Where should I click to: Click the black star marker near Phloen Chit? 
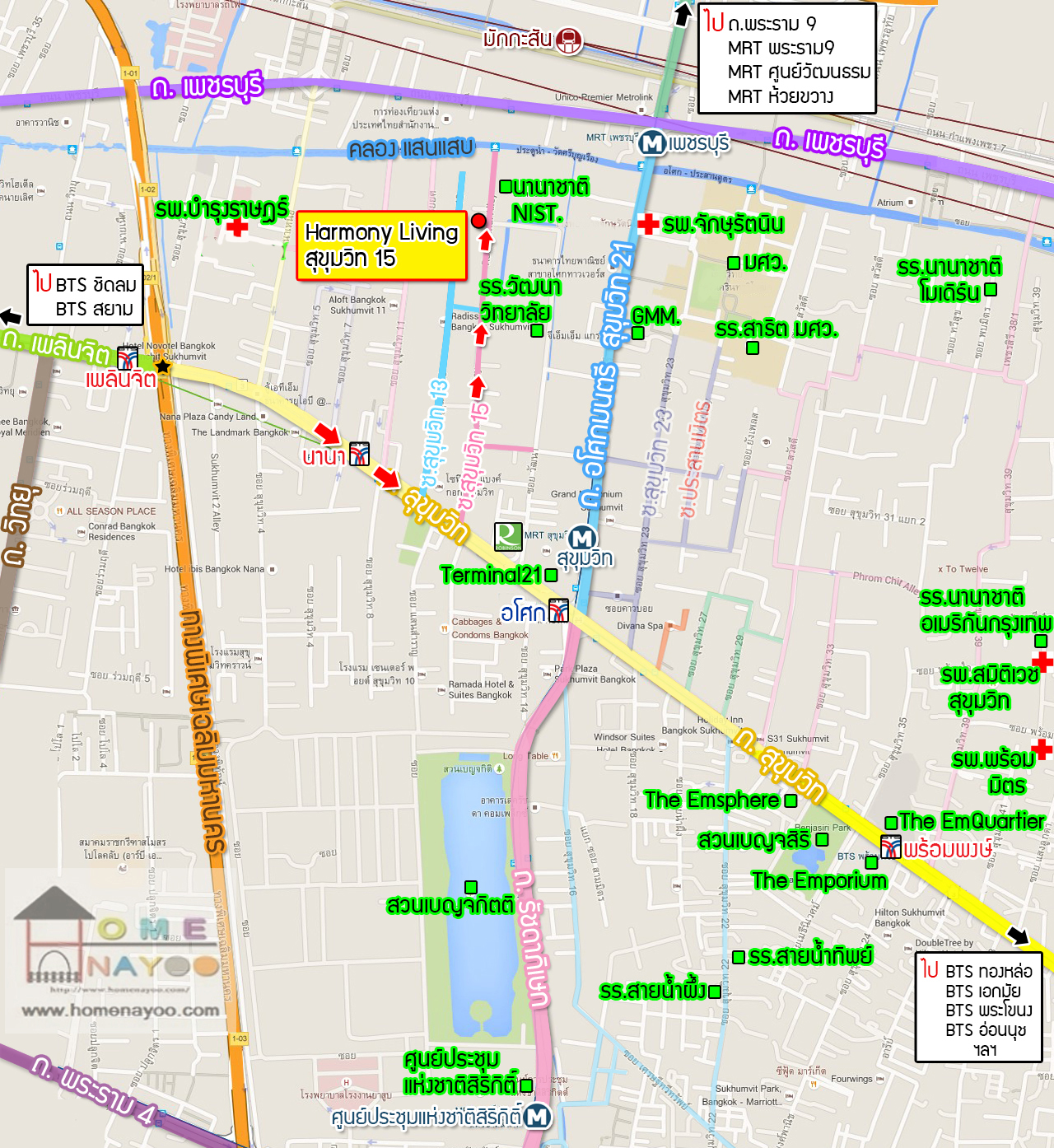[x=163, y=366]
